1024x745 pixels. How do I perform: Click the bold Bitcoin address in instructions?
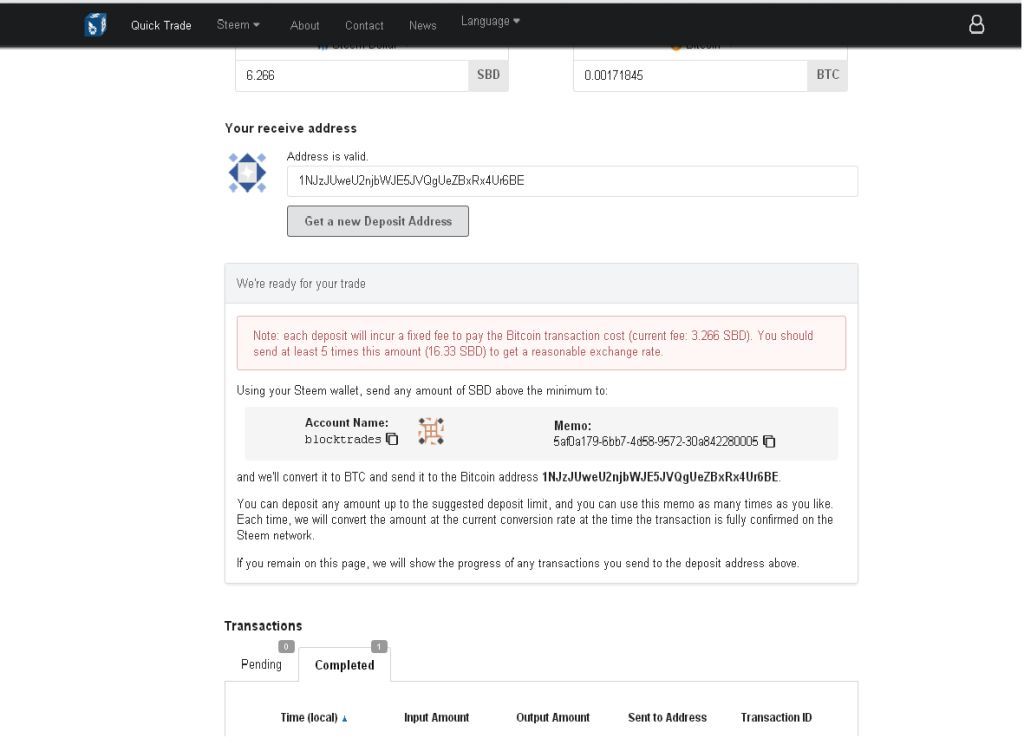[x=660, y=477]
